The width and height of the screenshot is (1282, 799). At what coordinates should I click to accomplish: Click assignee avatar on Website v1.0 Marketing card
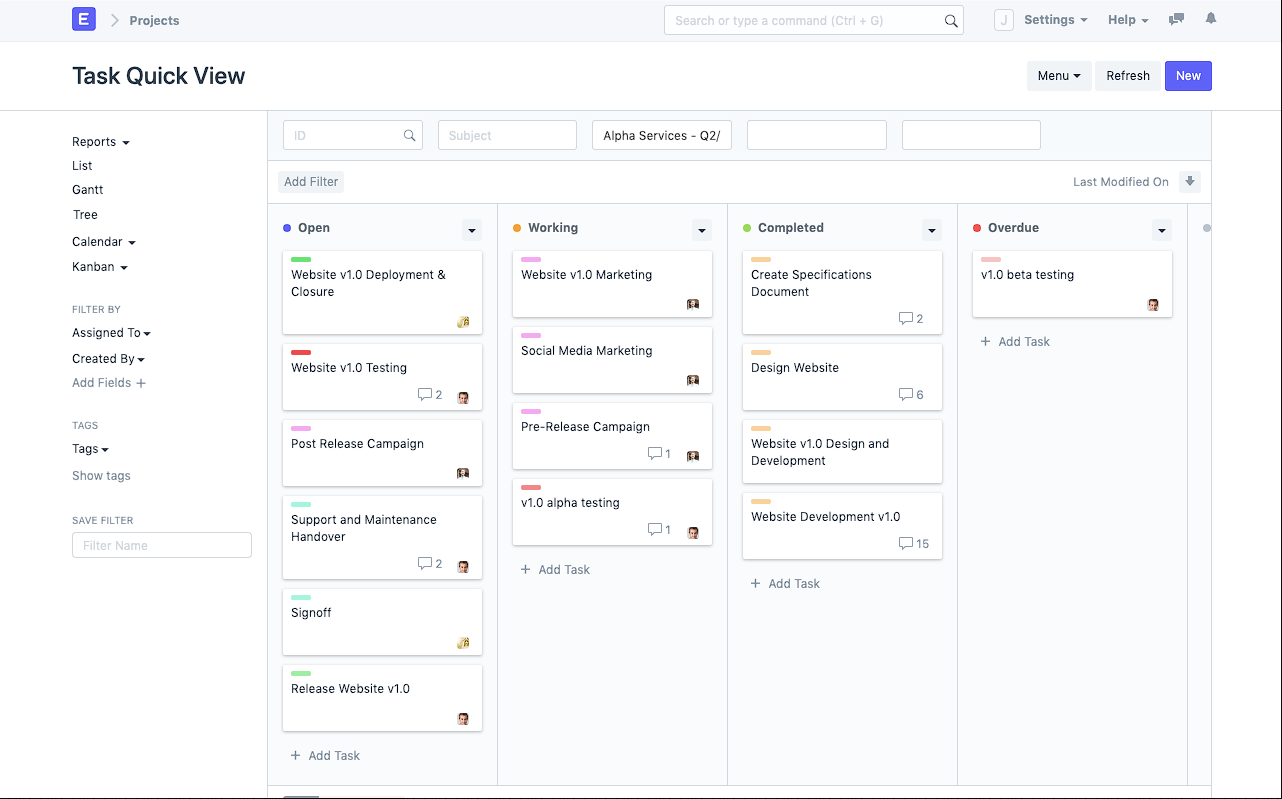pyautogui.click(x=693, y=304)
